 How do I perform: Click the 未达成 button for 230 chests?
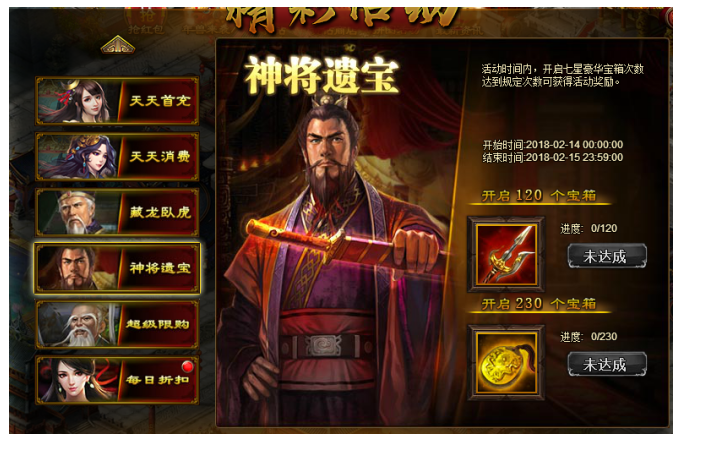click(607, 364)
